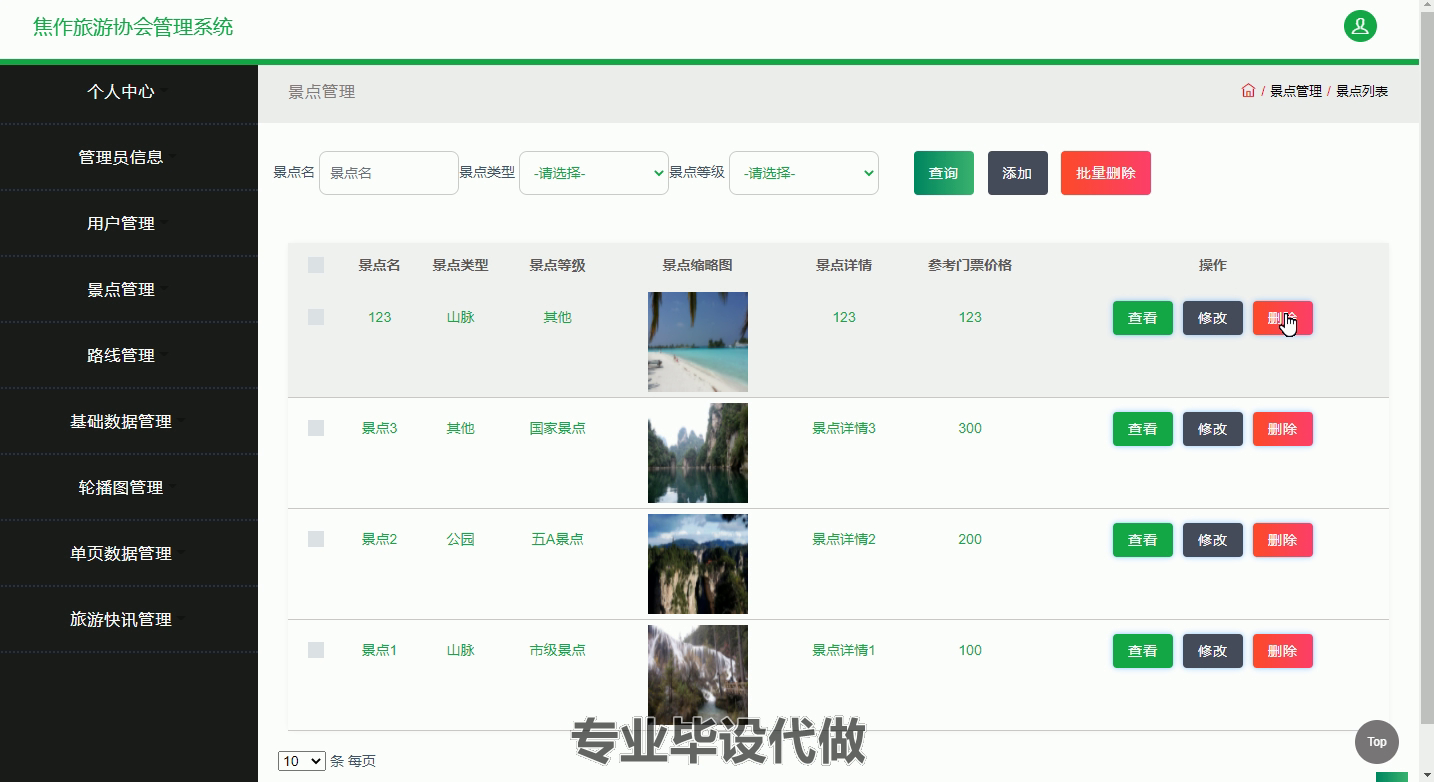Screen dimensions: 1434x782
Task: Click the 景点缩略图 column header
Action: pos(698,265)
